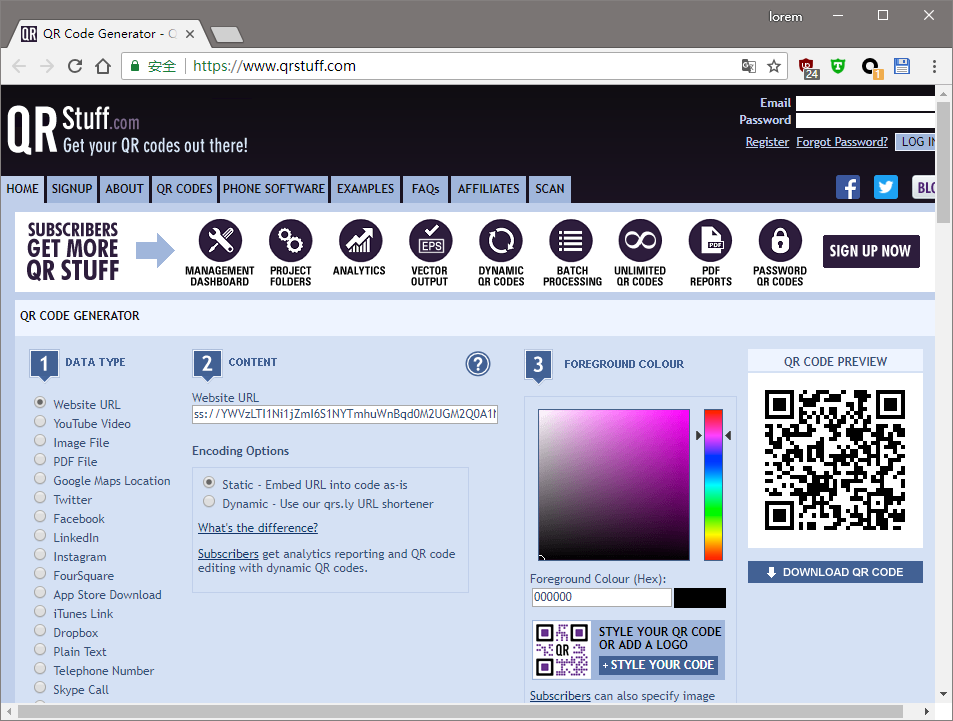
Task: Click the Foreground Colour hex input field
Action: [x=602, y=597]
